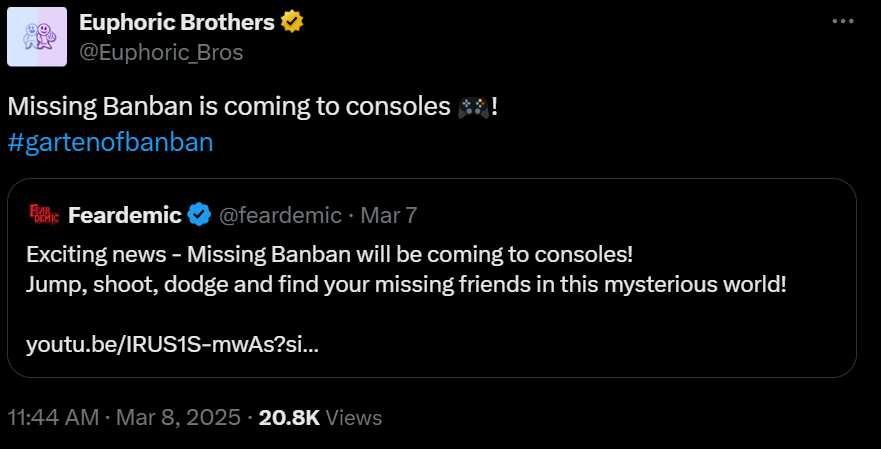881x449 pixels.
Task: Open the 11:44 AM Mar 8, 2025 timestamp
Action: (x=123, y=417)
